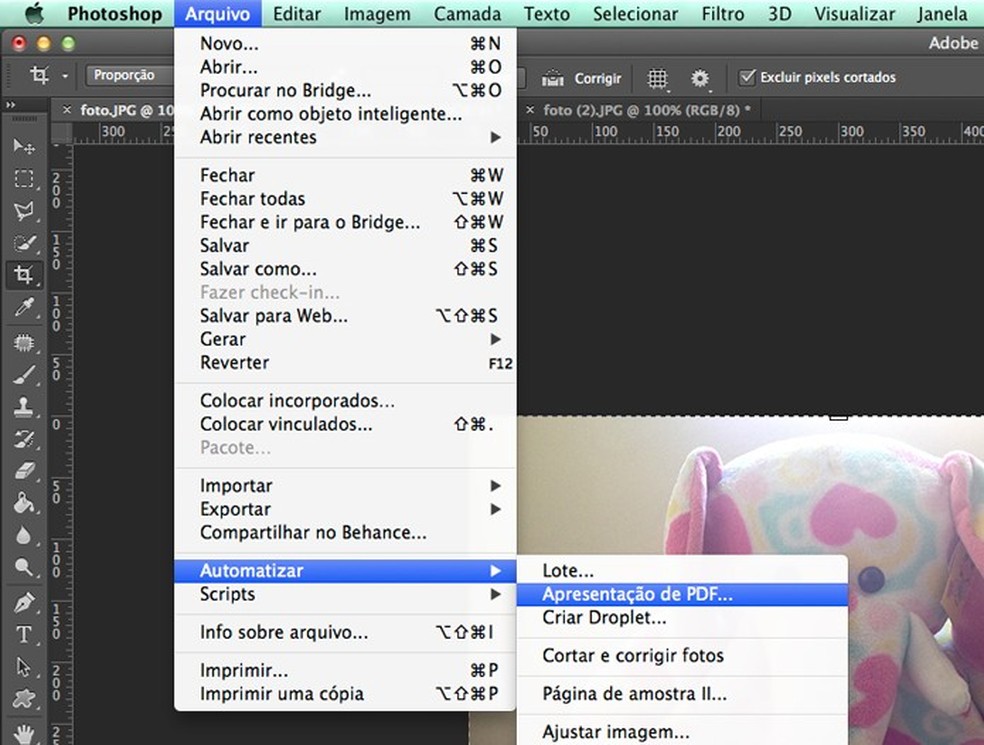984x745 pixels.
Task: Choose Cortar e corrigir fotos
Action: point(682,655)
